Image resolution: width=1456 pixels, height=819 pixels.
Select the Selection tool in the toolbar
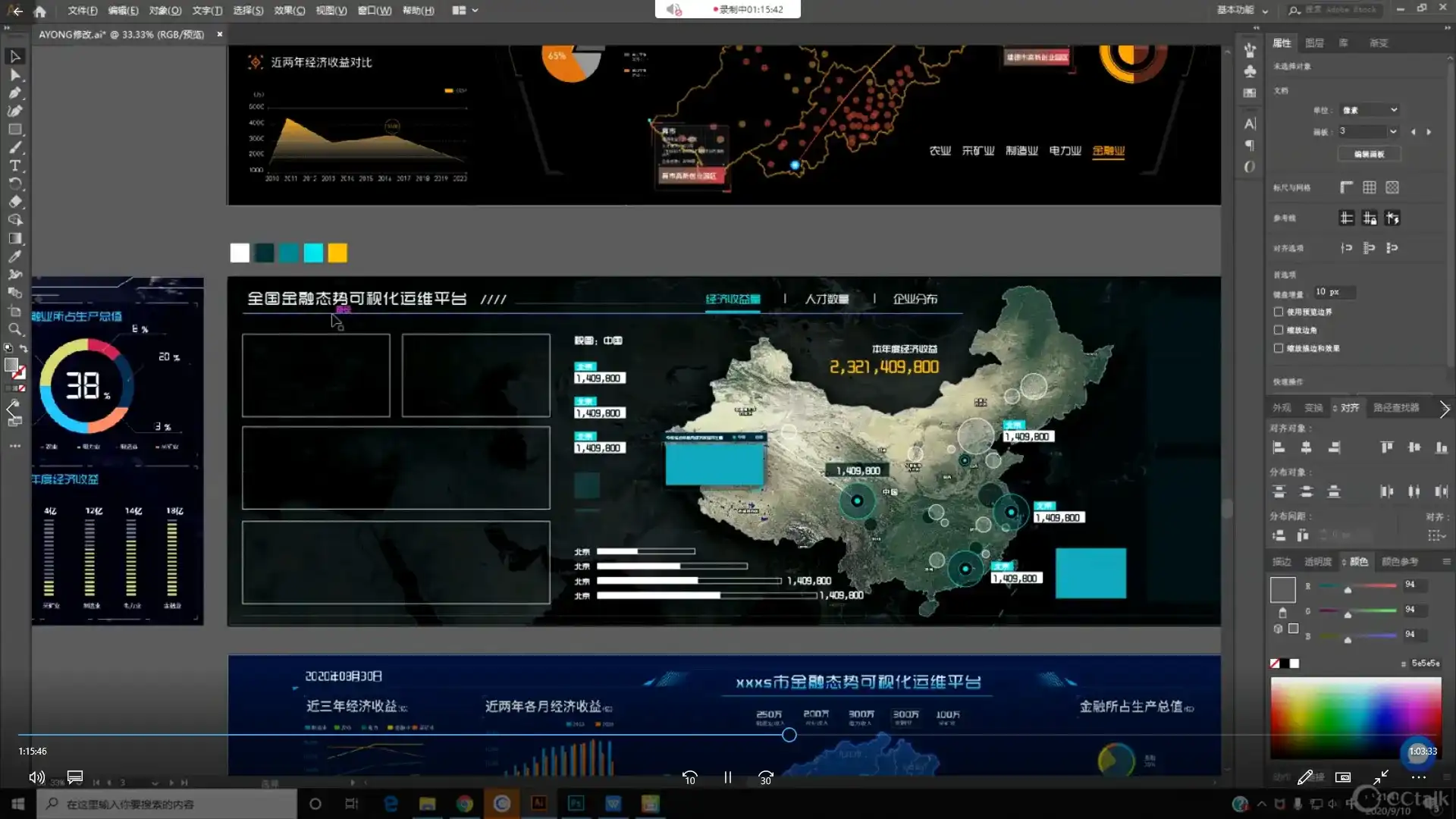tap(15, 56)
